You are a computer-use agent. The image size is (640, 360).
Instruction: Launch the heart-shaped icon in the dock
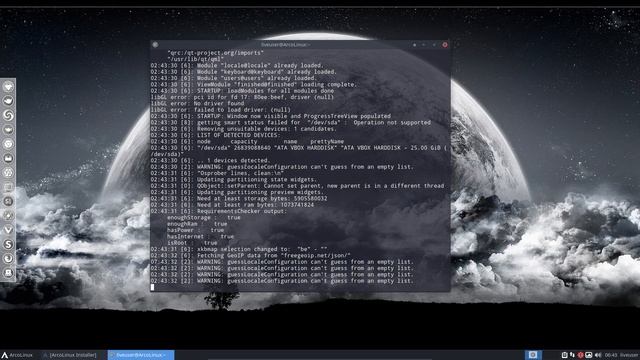click(x=8, y=87)
